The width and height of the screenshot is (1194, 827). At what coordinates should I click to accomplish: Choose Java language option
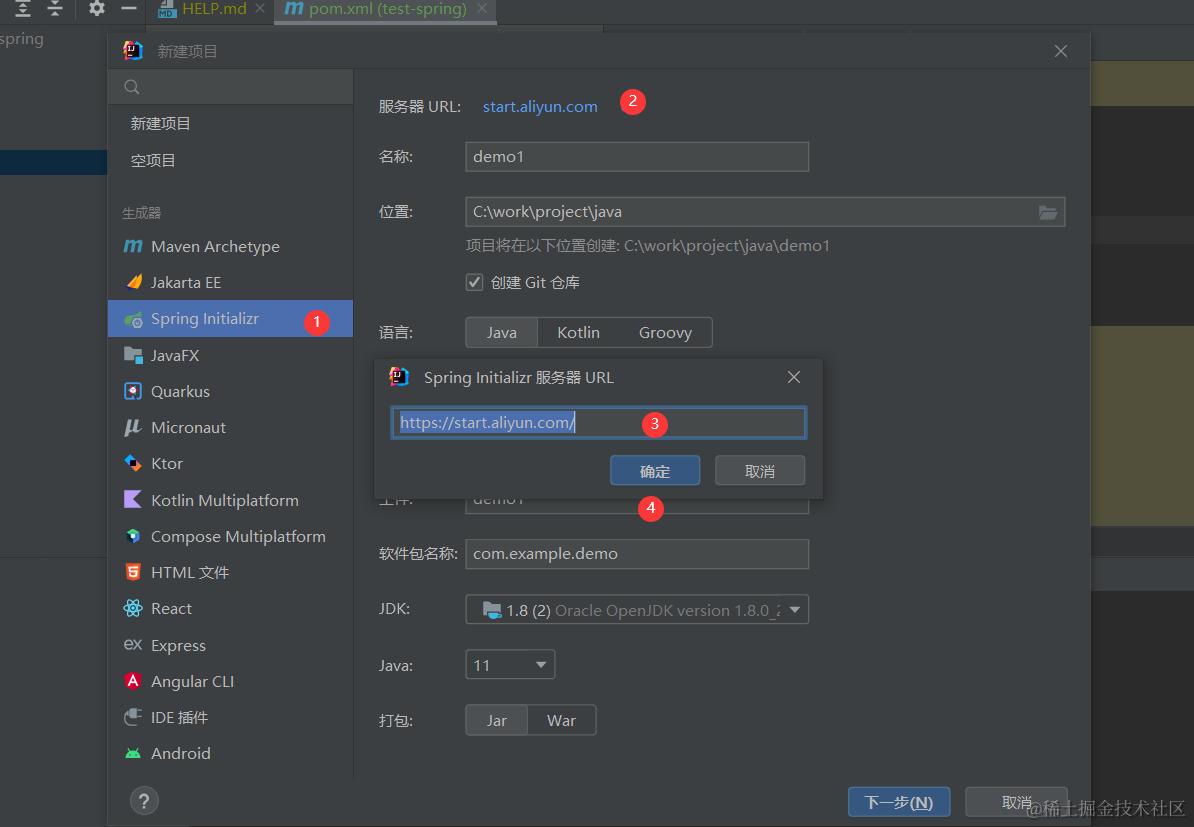tap(502, 333)
